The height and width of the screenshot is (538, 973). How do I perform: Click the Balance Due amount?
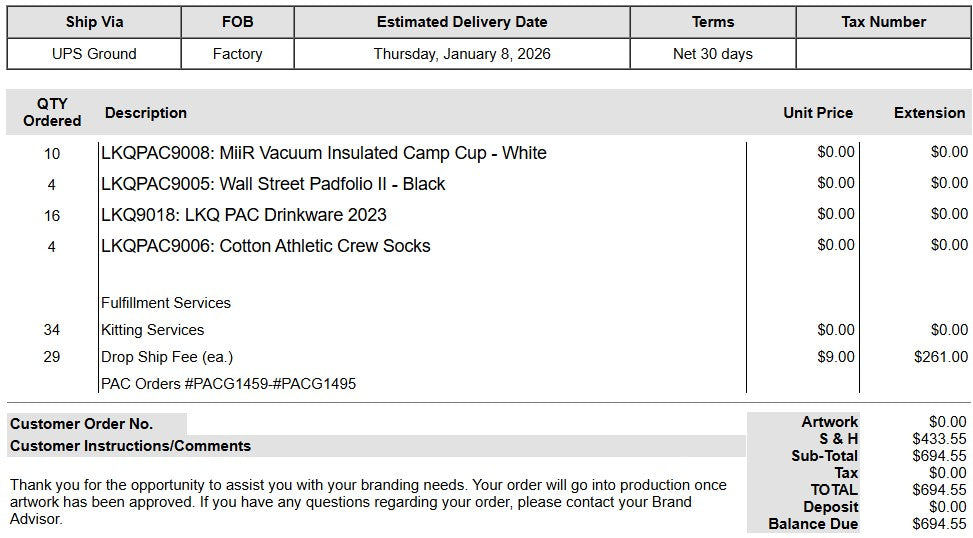(939, 524)
